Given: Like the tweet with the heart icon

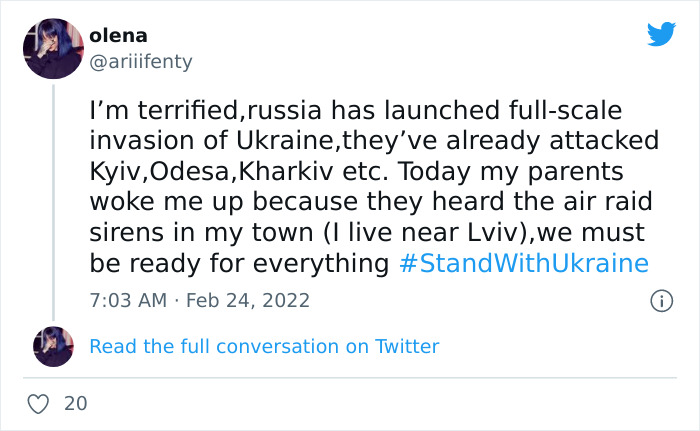Looking at the screenshot, I should pos(40,404).
